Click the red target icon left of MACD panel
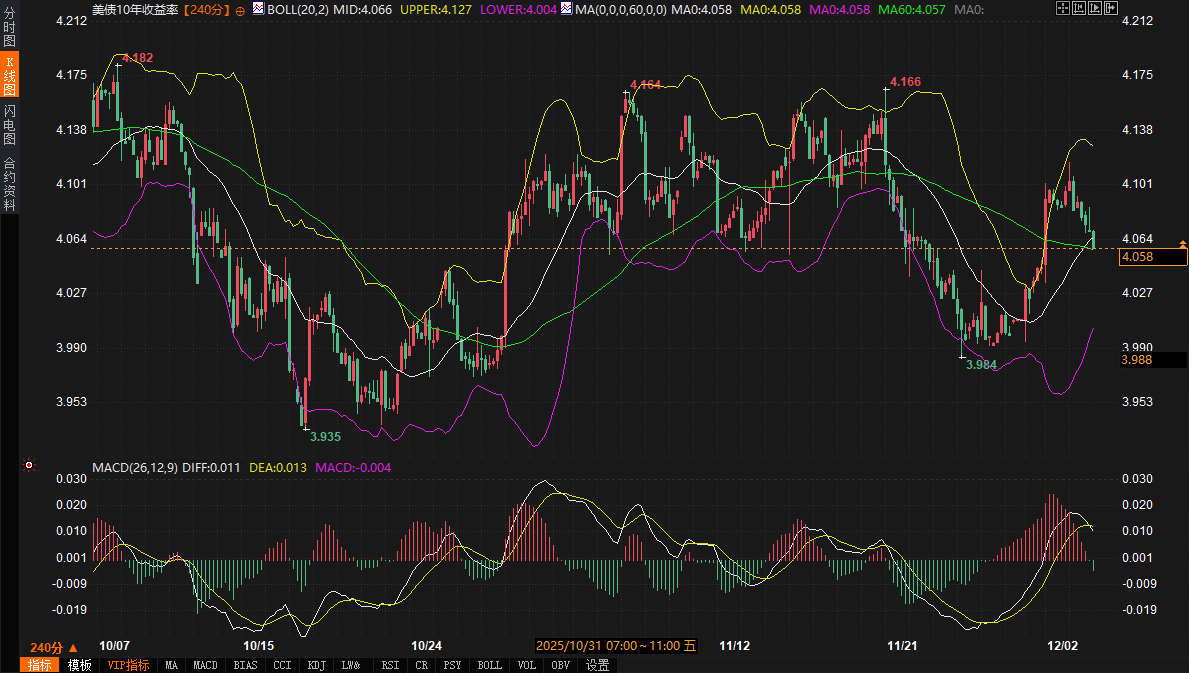 click(30, 465)
